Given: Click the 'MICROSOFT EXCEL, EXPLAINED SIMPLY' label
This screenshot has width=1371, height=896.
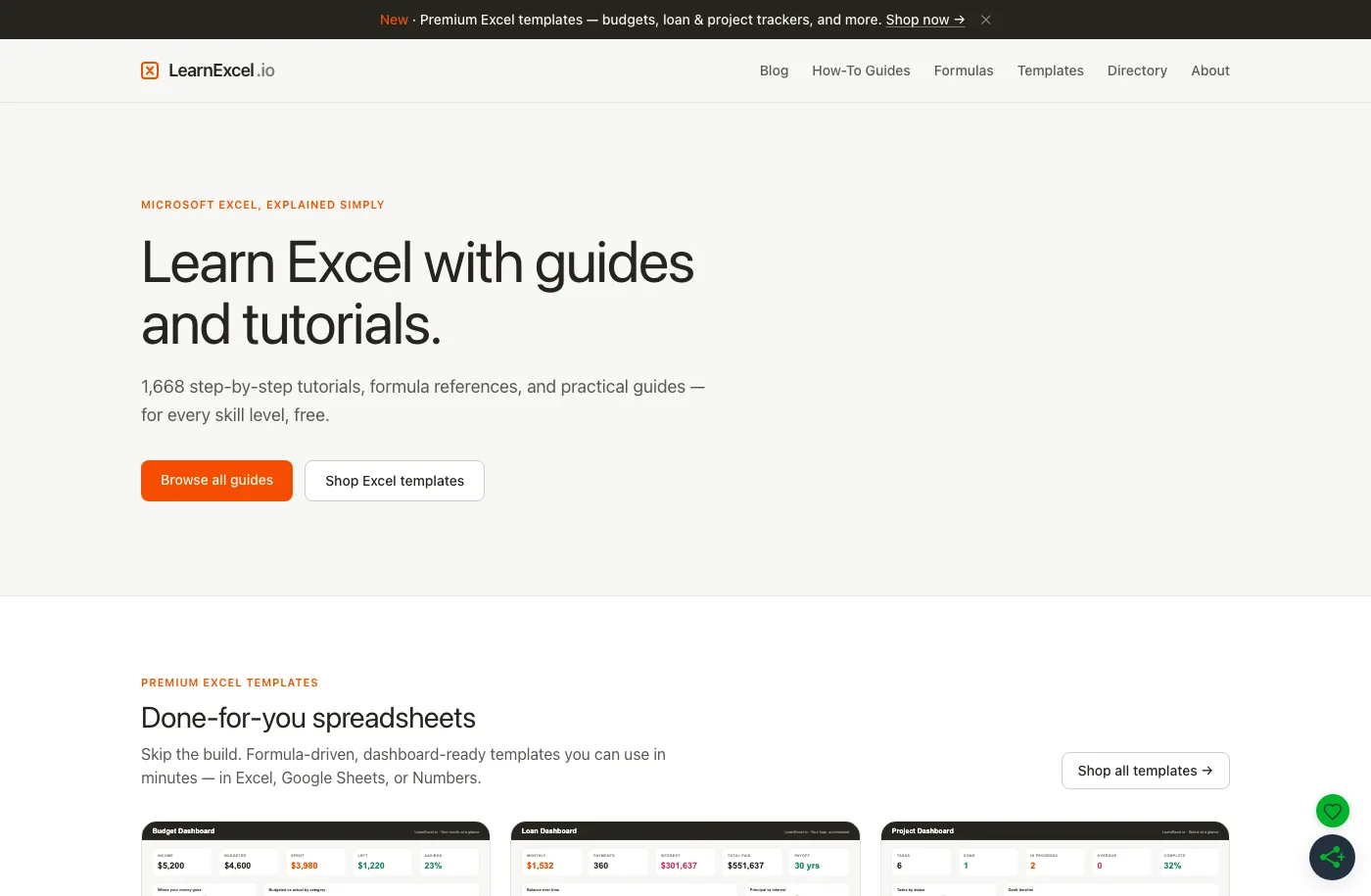Looking at the screenshot, I should [x=262, y=205].
